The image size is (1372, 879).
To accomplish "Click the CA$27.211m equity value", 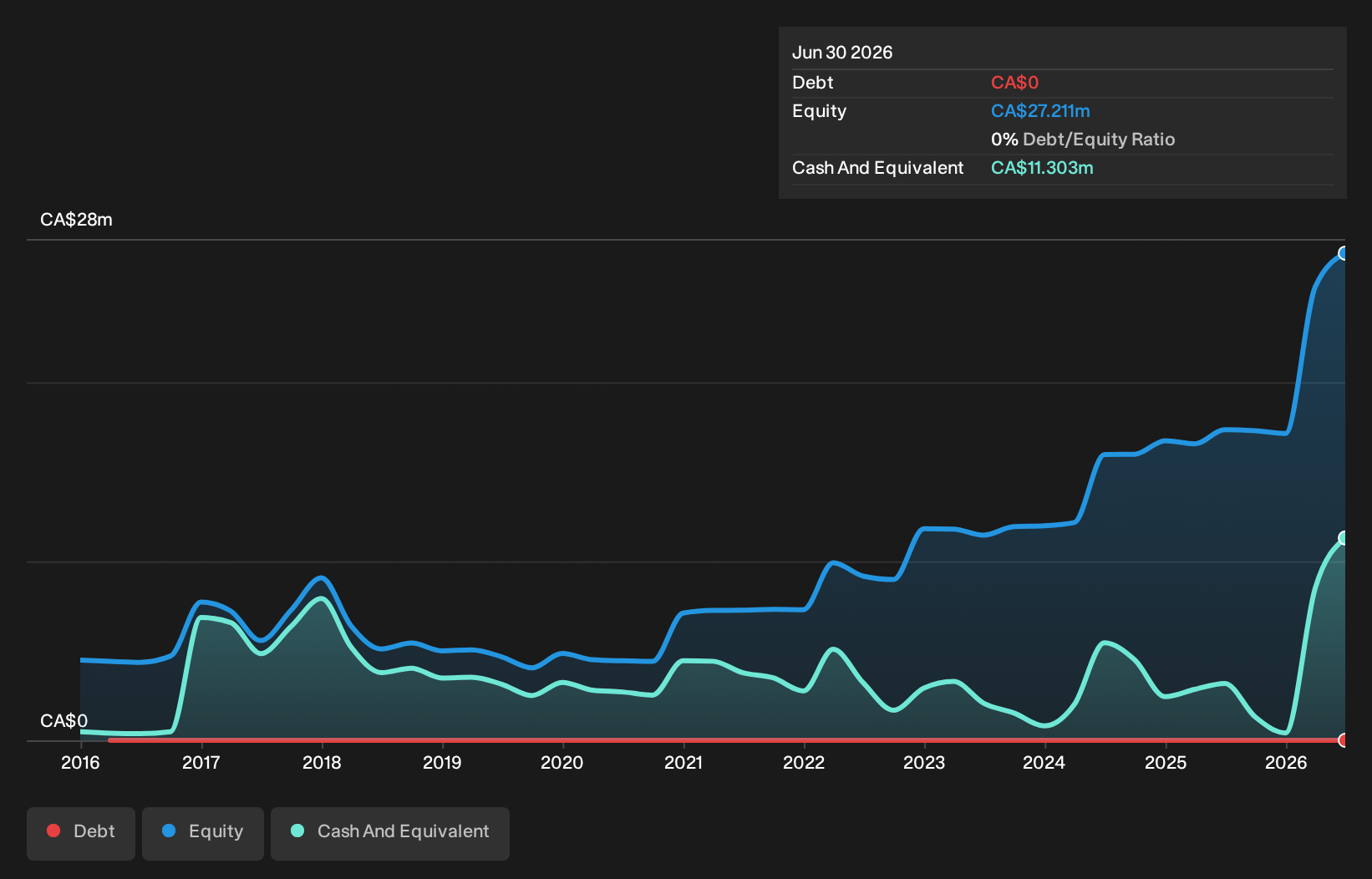I will coord(1040,111).
